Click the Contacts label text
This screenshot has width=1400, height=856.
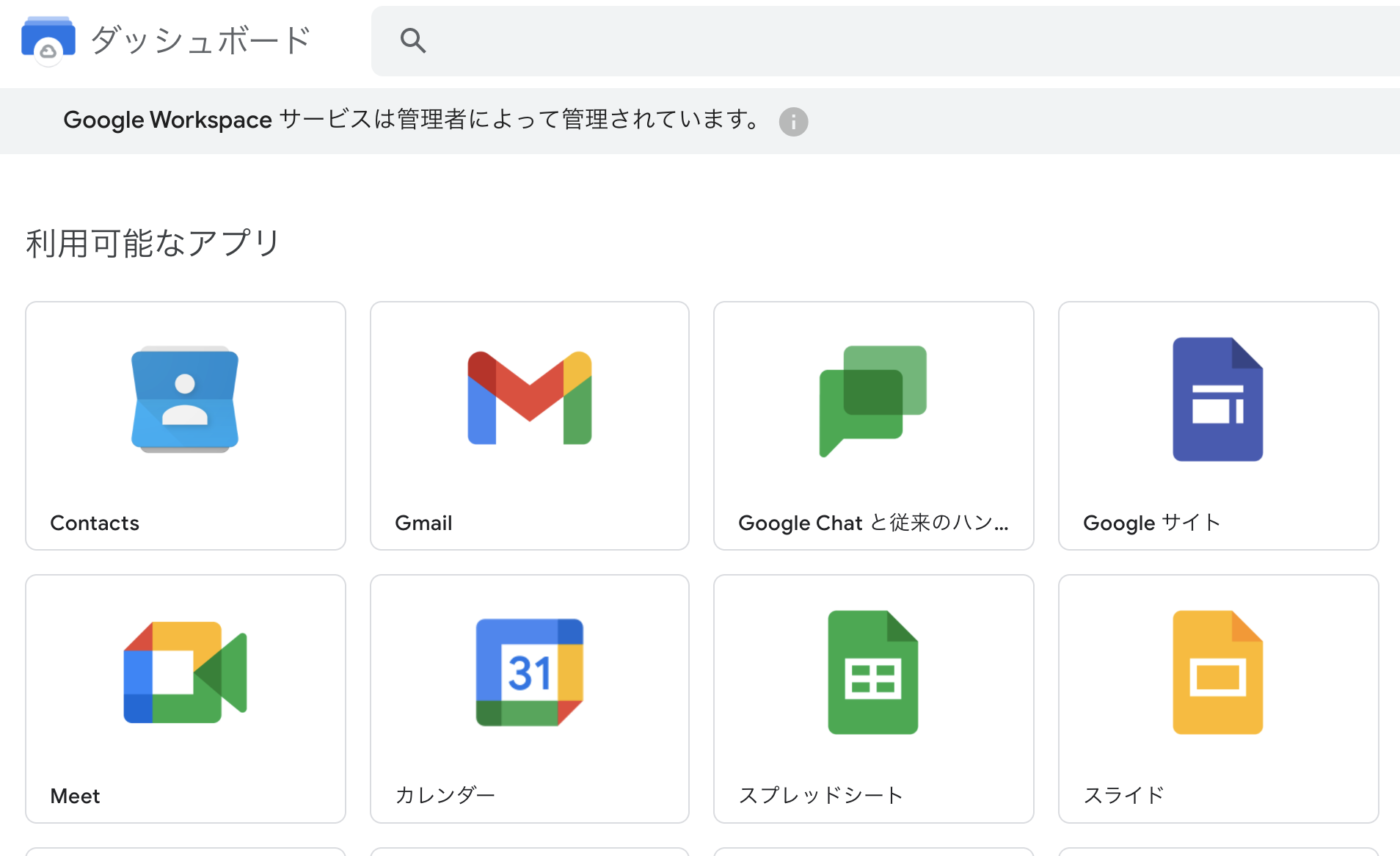[x=95, y=523]
